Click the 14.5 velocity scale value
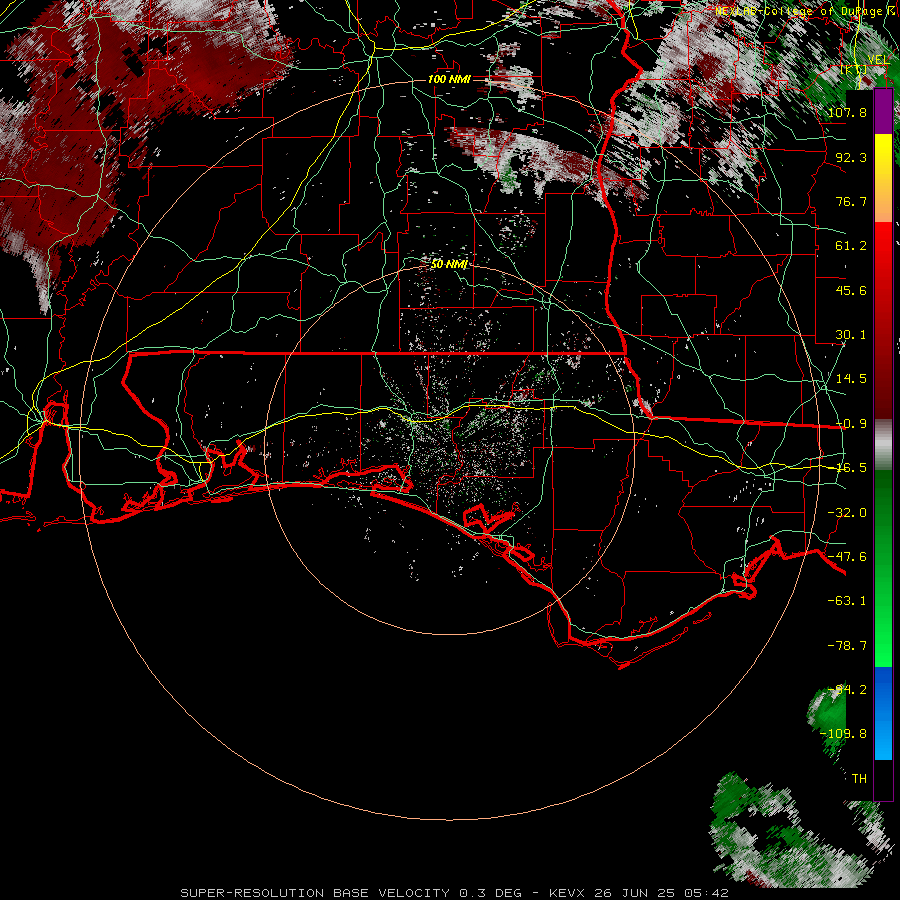900x900 pixels. coord(851,379)
